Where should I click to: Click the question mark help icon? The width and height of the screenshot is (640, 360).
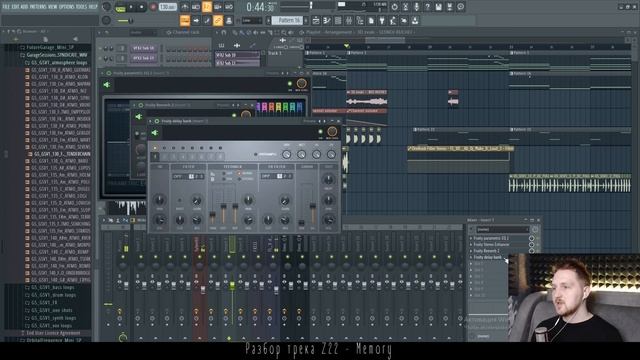[x=427, y=7]
